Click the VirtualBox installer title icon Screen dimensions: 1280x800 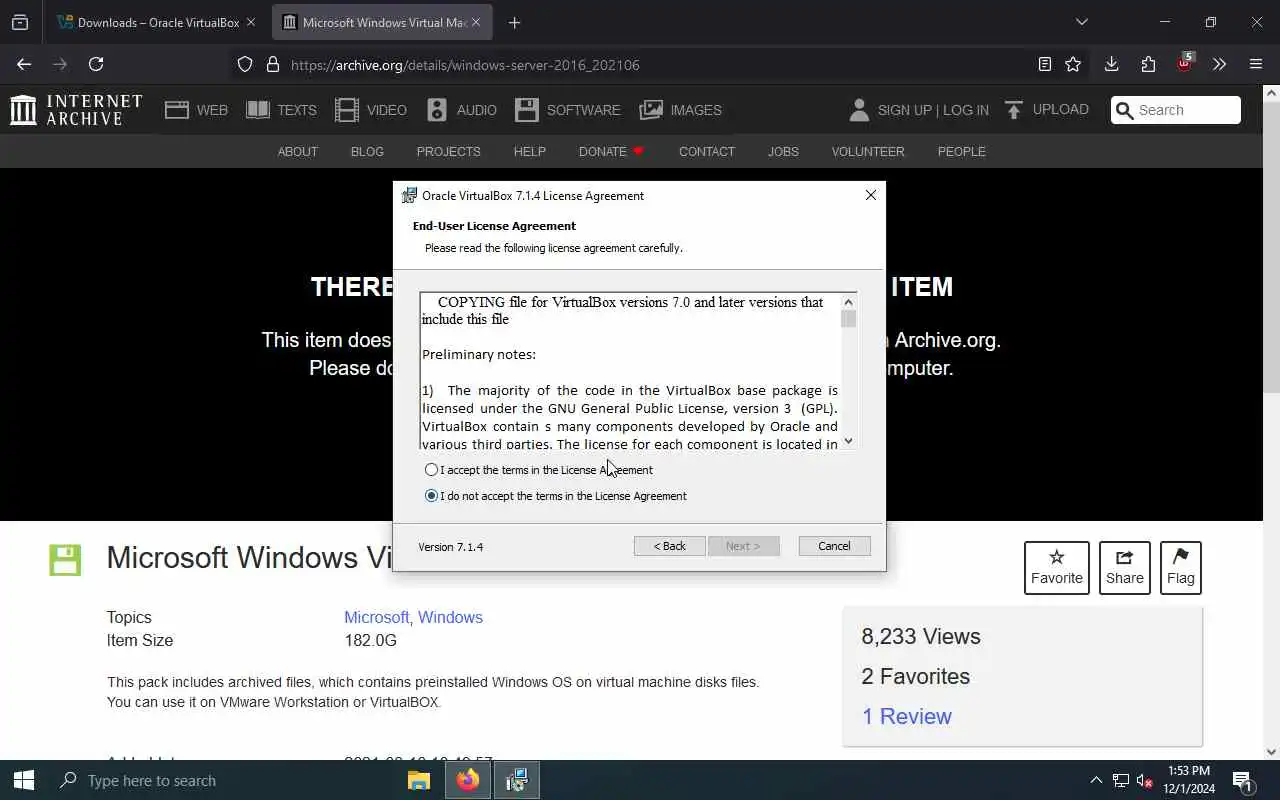(x=409, y=195)
